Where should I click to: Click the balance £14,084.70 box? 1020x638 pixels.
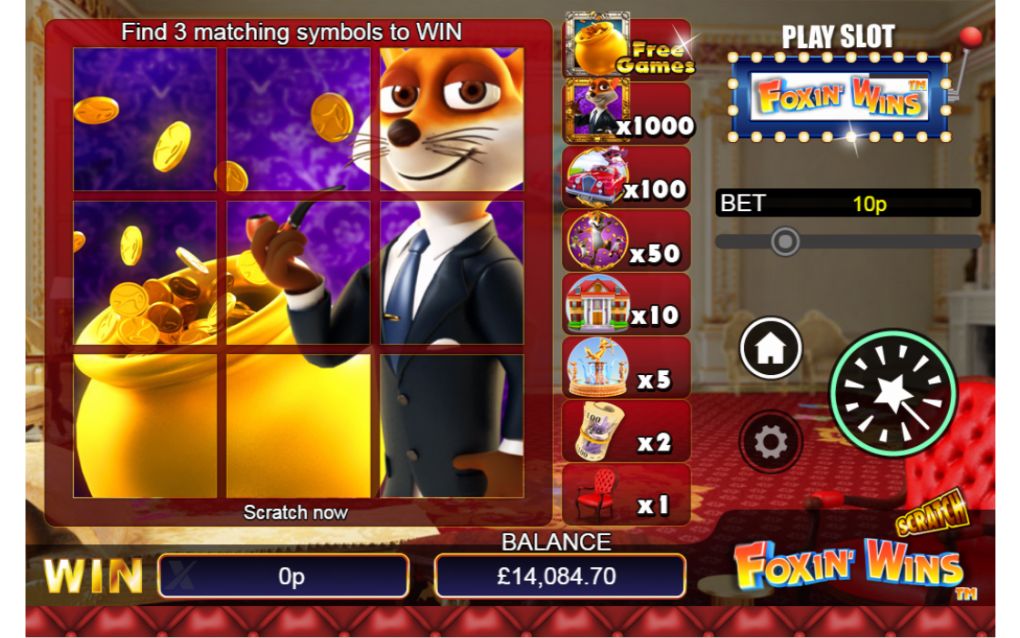pyautogui.click(x=559, y=576)
